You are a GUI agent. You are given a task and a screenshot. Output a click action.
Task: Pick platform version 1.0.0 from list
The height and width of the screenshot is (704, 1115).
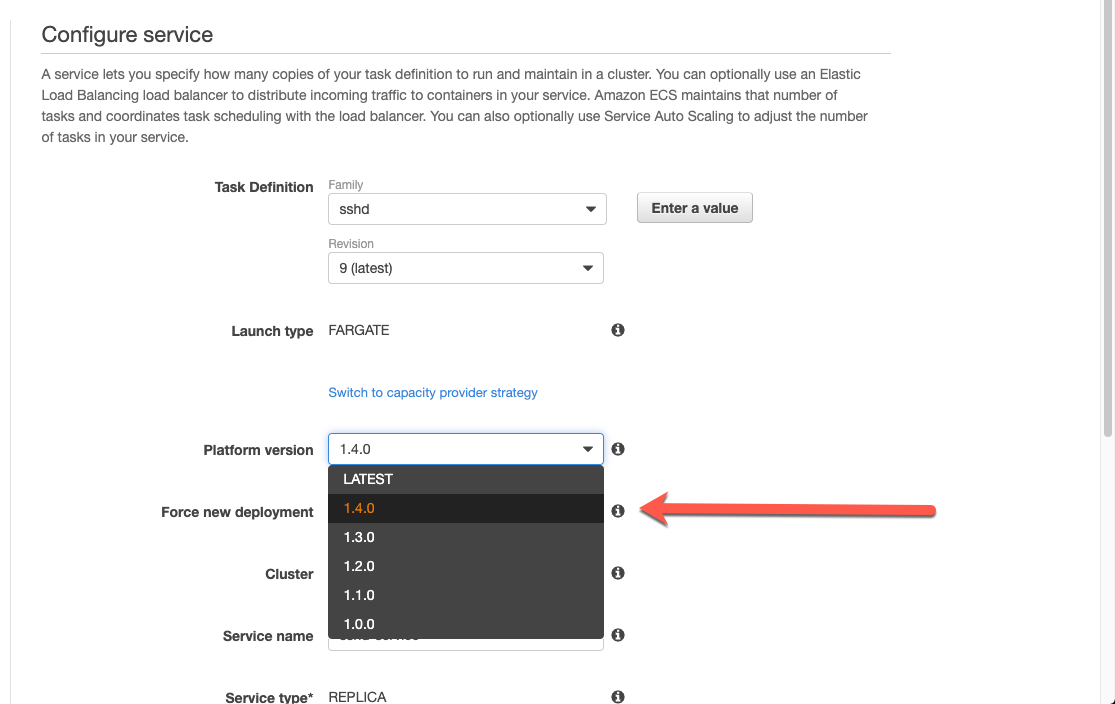[x=466, y=624]
